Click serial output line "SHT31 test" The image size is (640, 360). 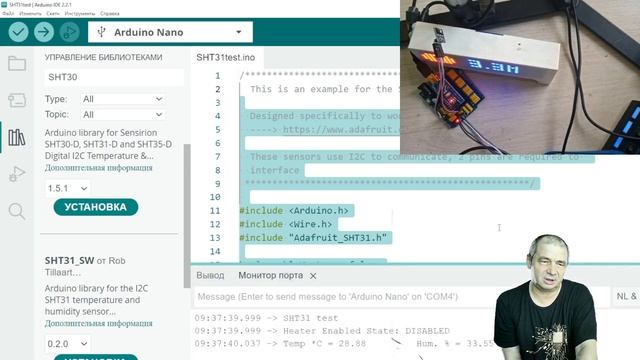click(266, 318)
